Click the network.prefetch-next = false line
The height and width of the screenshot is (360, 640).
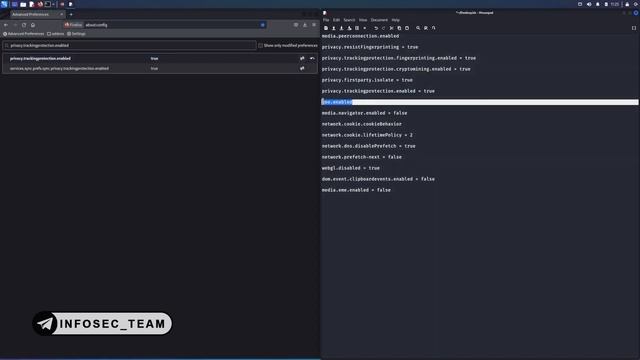point(362,157)
